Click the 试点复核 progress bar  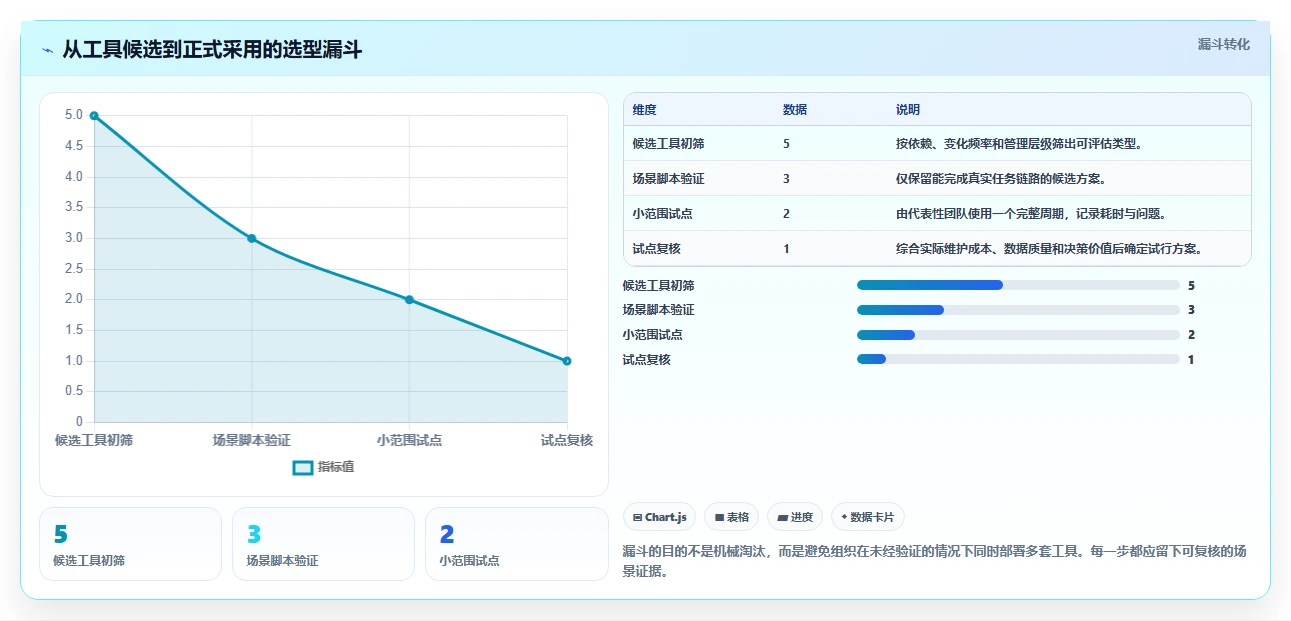click(x=1018, y=359)
